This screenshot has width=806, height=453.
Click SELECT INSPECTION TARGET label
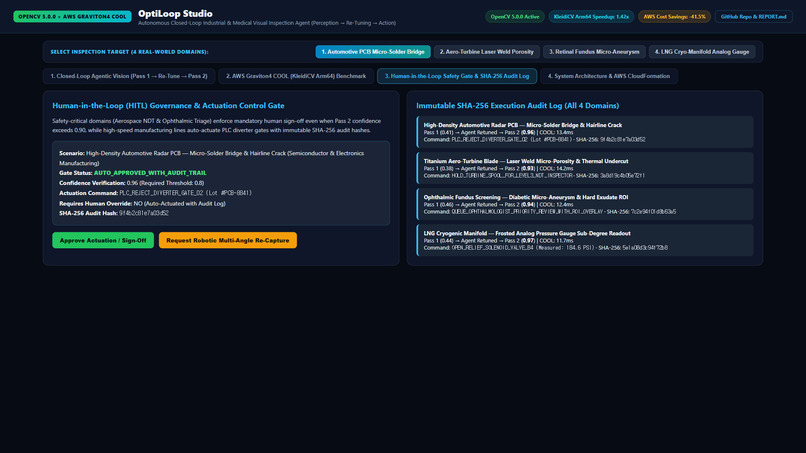click(130, 52)
